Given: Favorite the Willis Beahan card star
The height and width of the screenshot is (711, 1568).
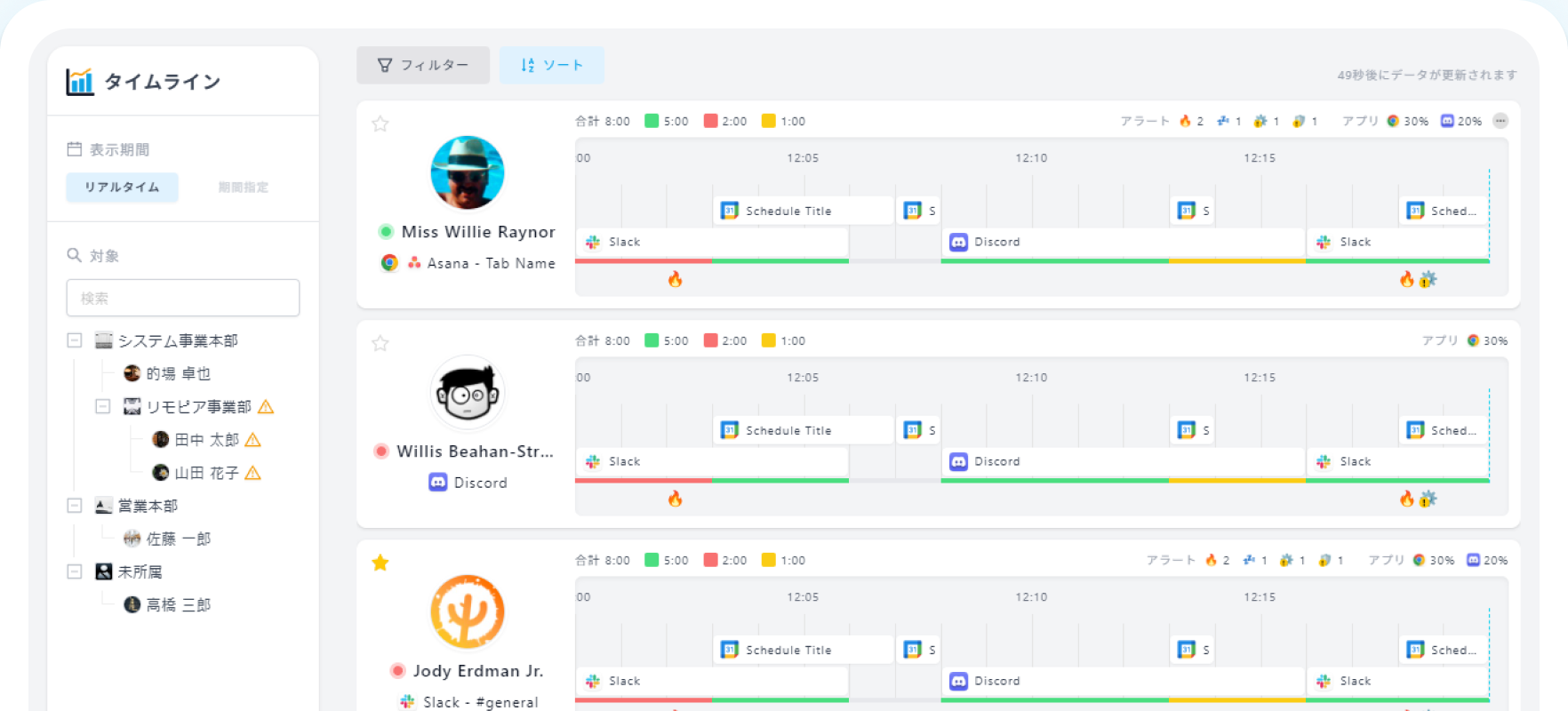Looking at the screenshot, I should click(x=380, y=344).
